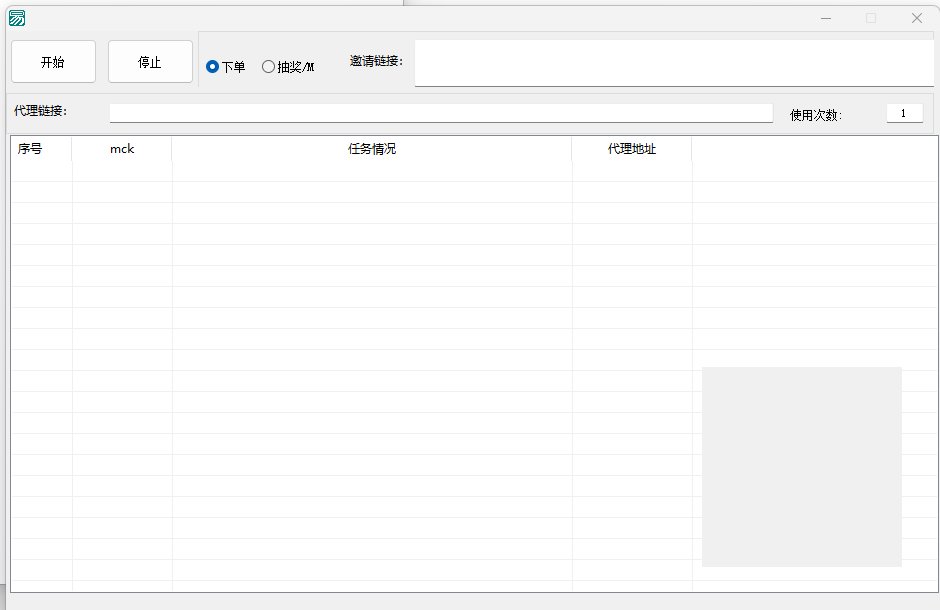Click the mck column header

pos(122,149)
